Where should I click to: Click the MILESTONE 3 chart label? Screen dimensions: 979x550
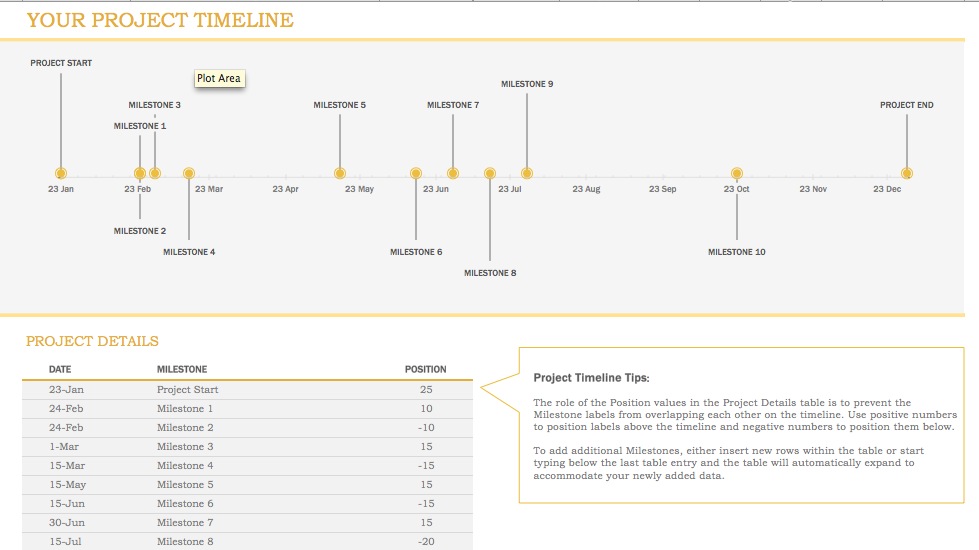(x=154, y=105)
